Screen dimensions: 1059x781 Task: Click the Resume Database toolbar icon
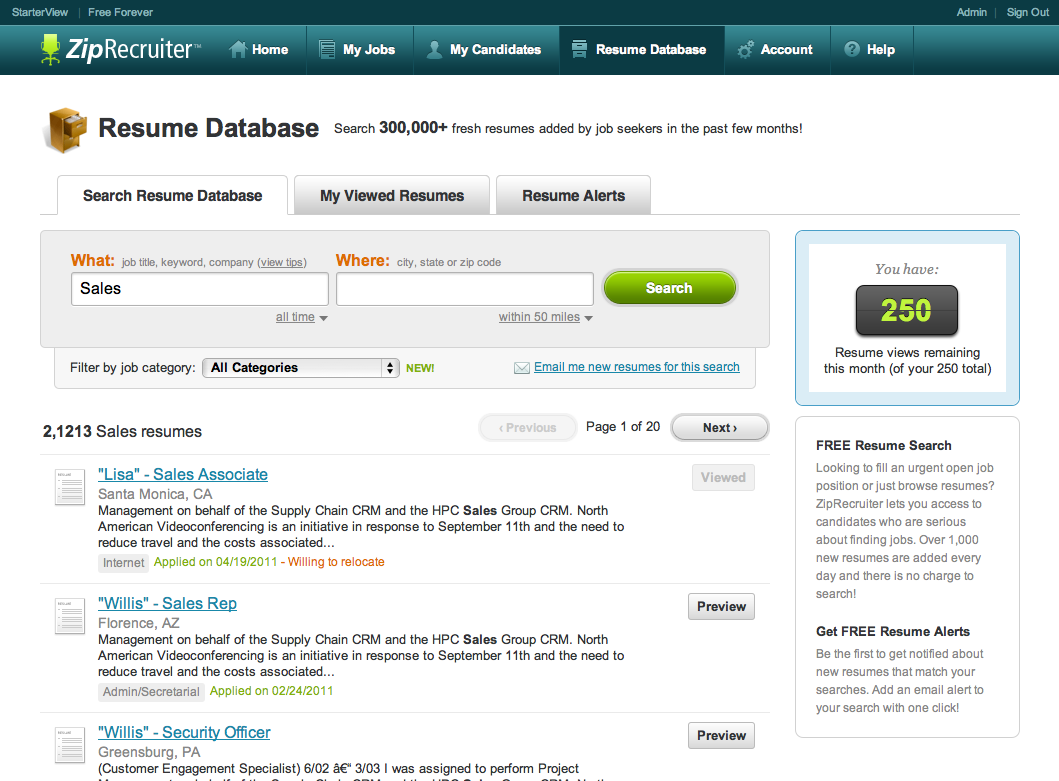pos(580,48)
